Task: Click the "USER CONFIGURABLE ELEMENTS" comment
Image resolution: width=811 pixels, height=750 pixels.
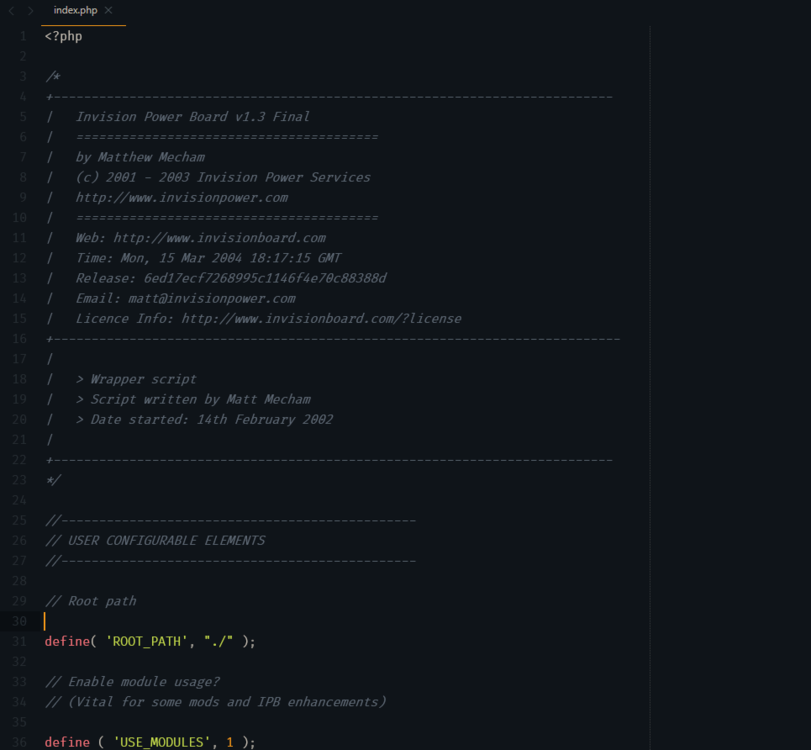Action: point(166,540)
